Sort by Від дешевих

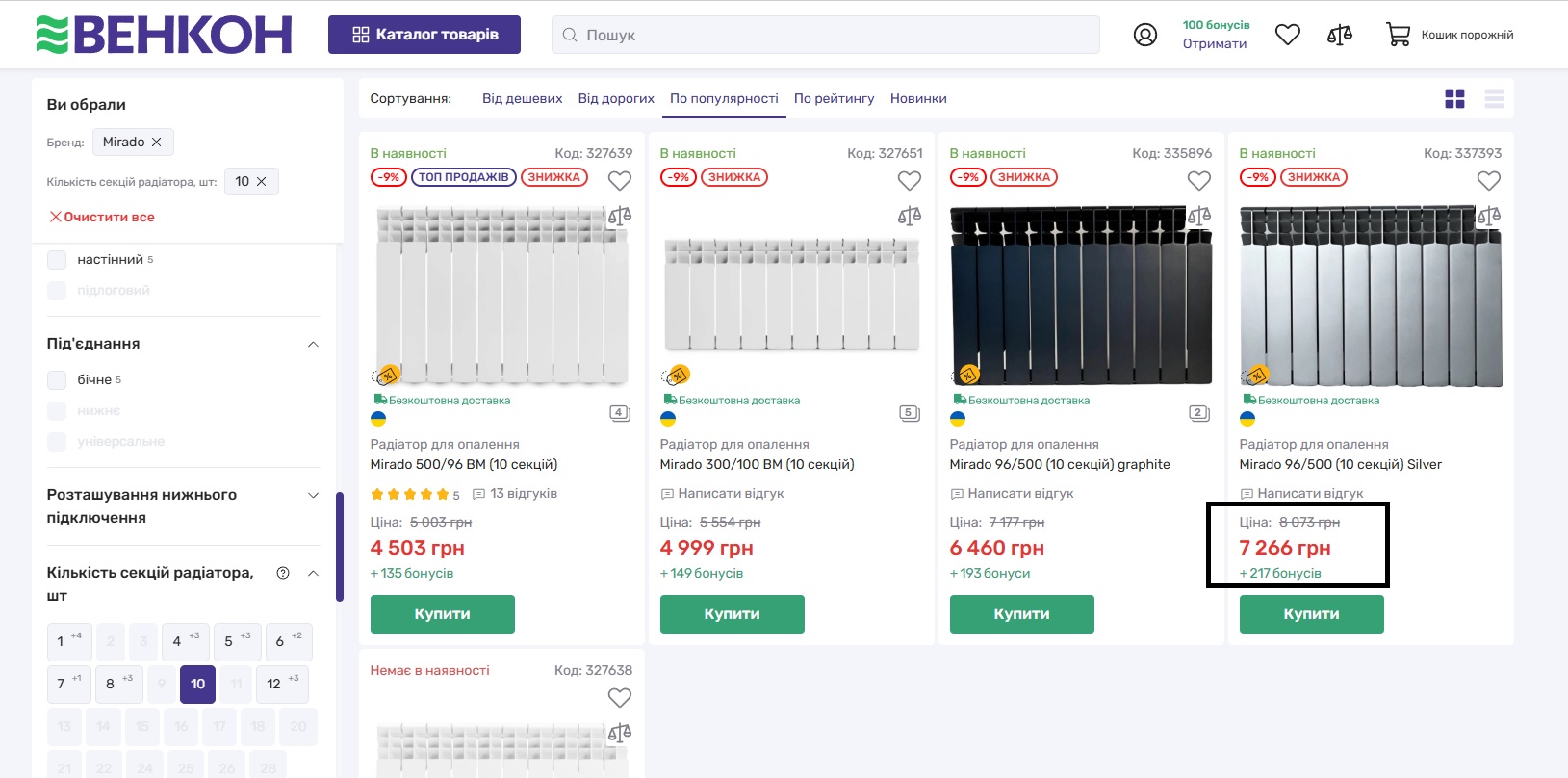[523, 98]
